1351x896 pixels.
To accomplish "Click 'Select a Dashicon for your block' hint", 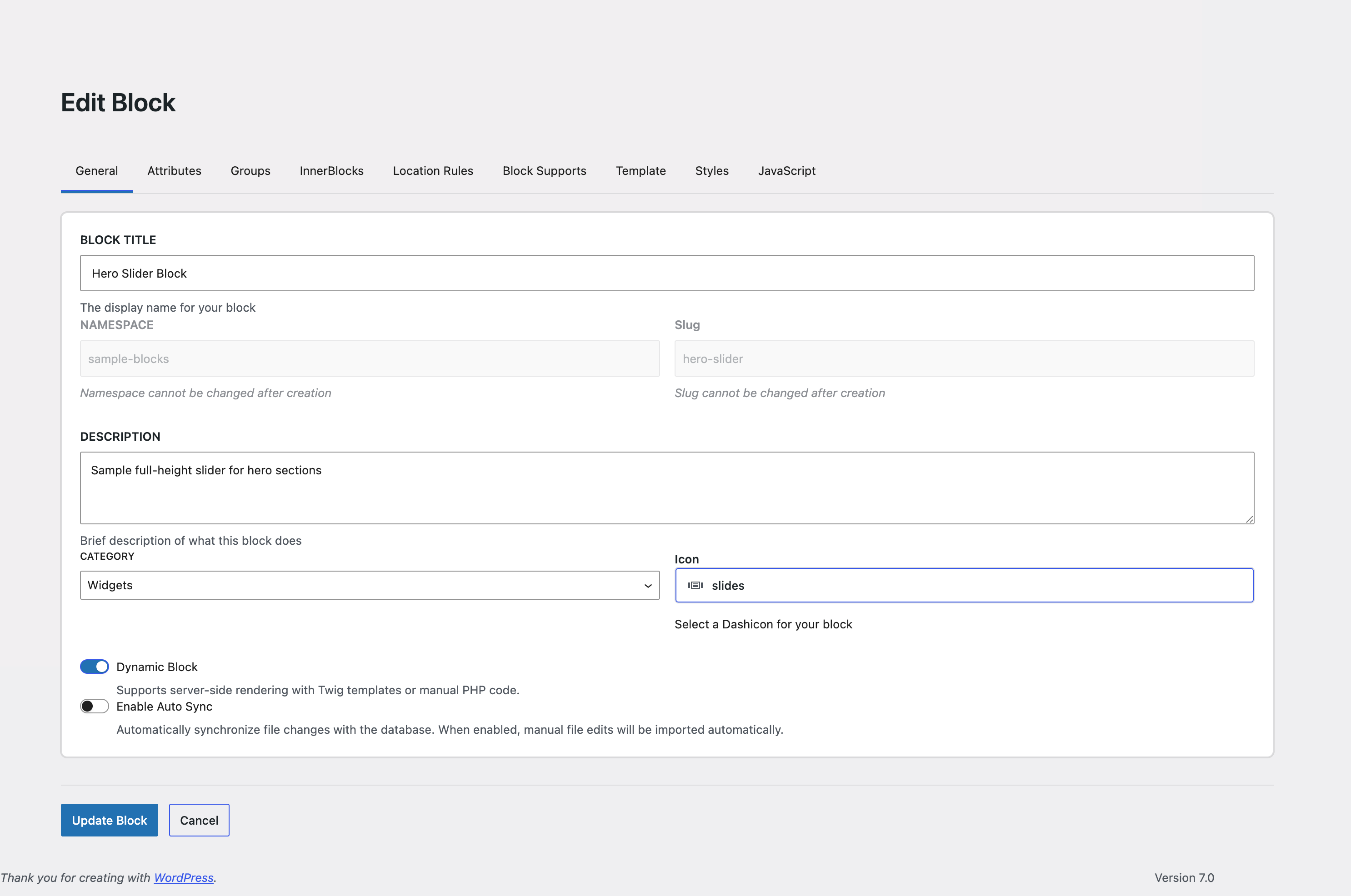I will pyautogui.click(x=763, y=624).
